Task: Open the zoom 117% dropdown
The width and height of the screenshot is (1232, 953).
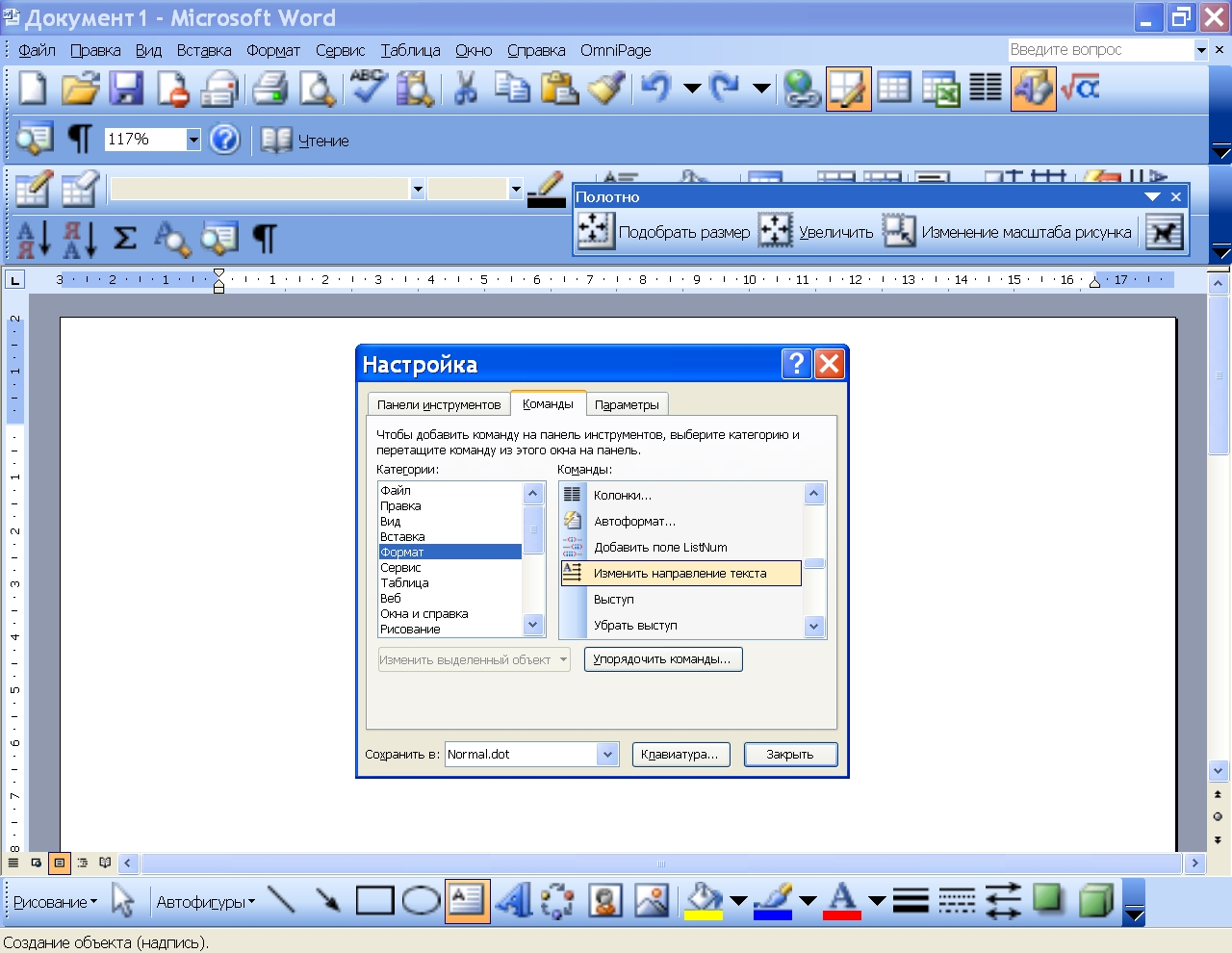Action: click(x=193, y=140)
